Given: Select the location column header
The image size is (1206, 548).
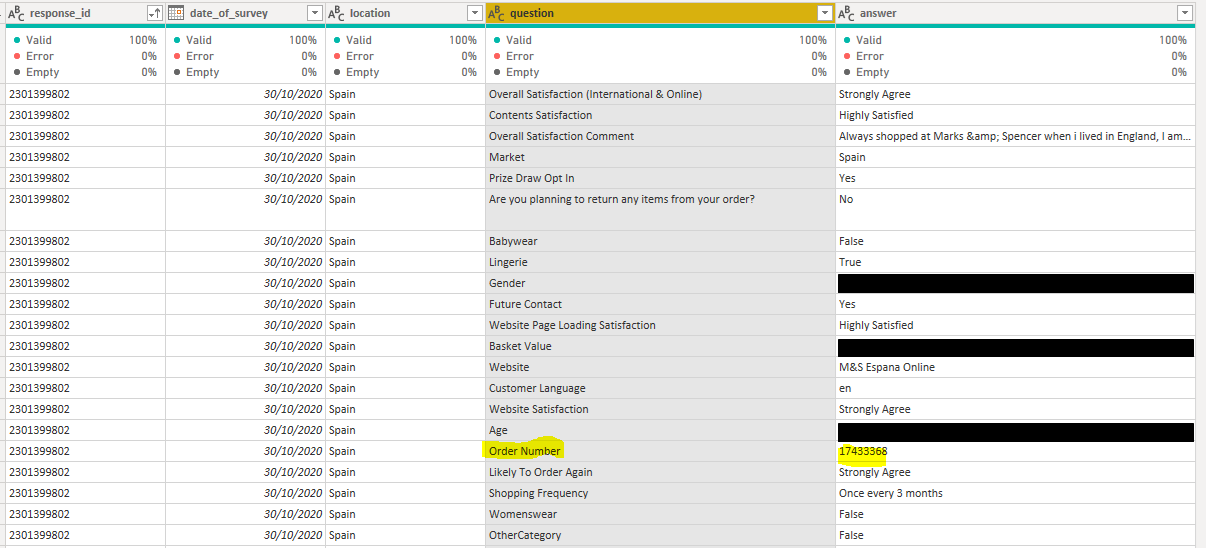Looking at the screenshot, I should (x=405, y=13).
